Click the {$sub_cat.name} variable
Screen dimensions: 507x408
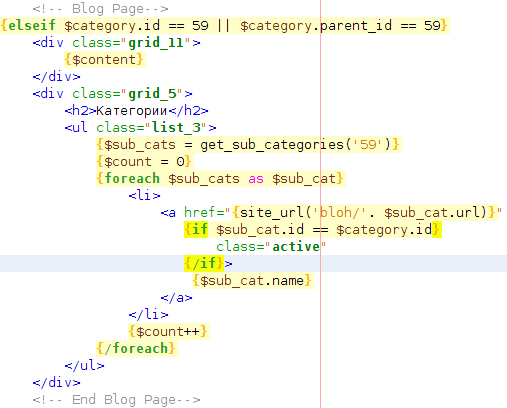point(252,281)
